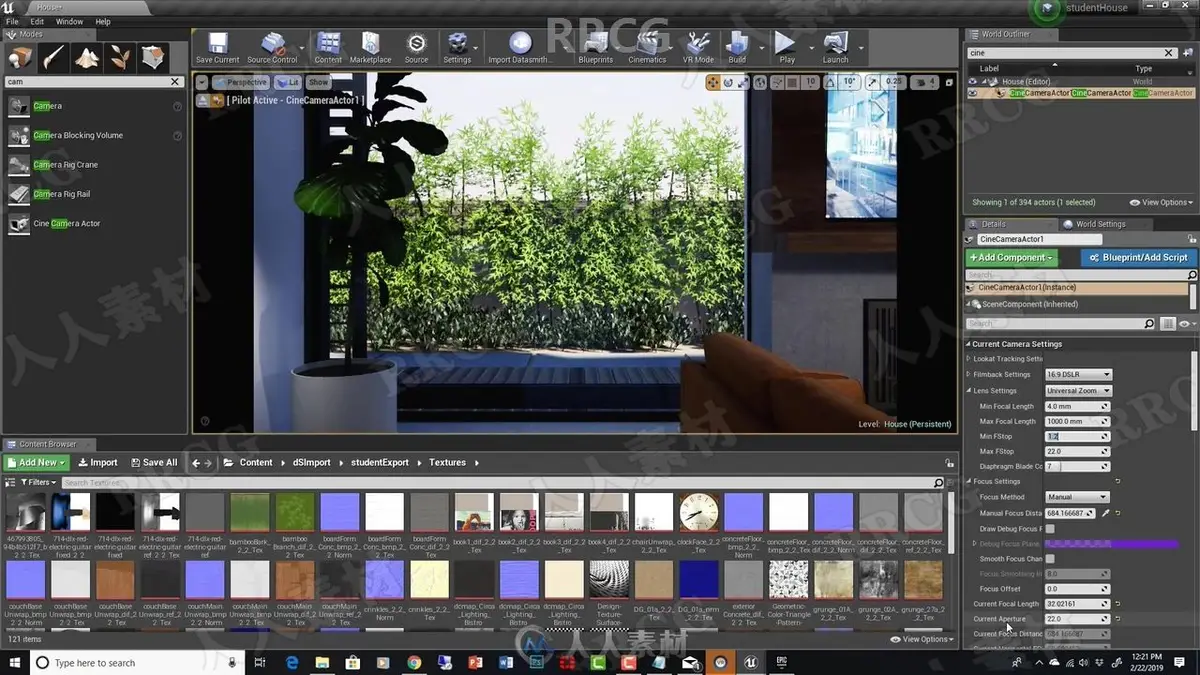Click the Build toolbar icon
The image size is (1200, 675).
737,47
